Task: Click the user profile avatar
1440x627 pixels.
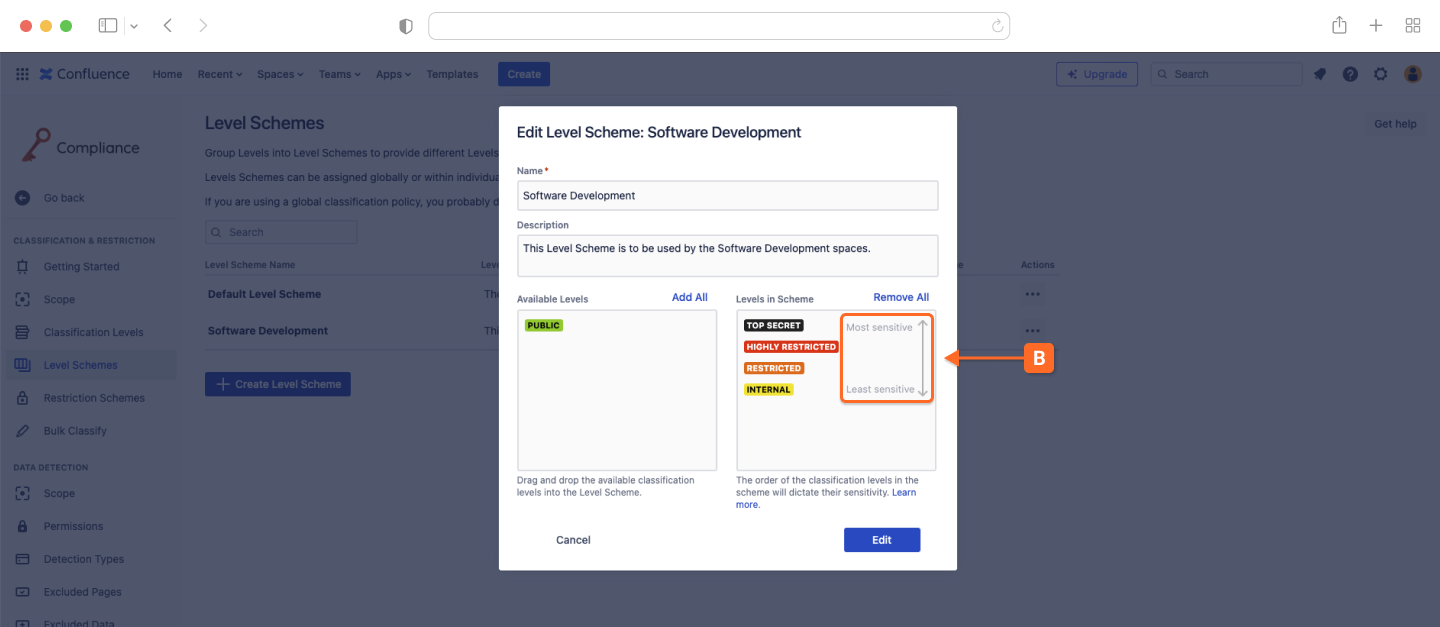Action: pyautogui.click(x=1412, y=74)
